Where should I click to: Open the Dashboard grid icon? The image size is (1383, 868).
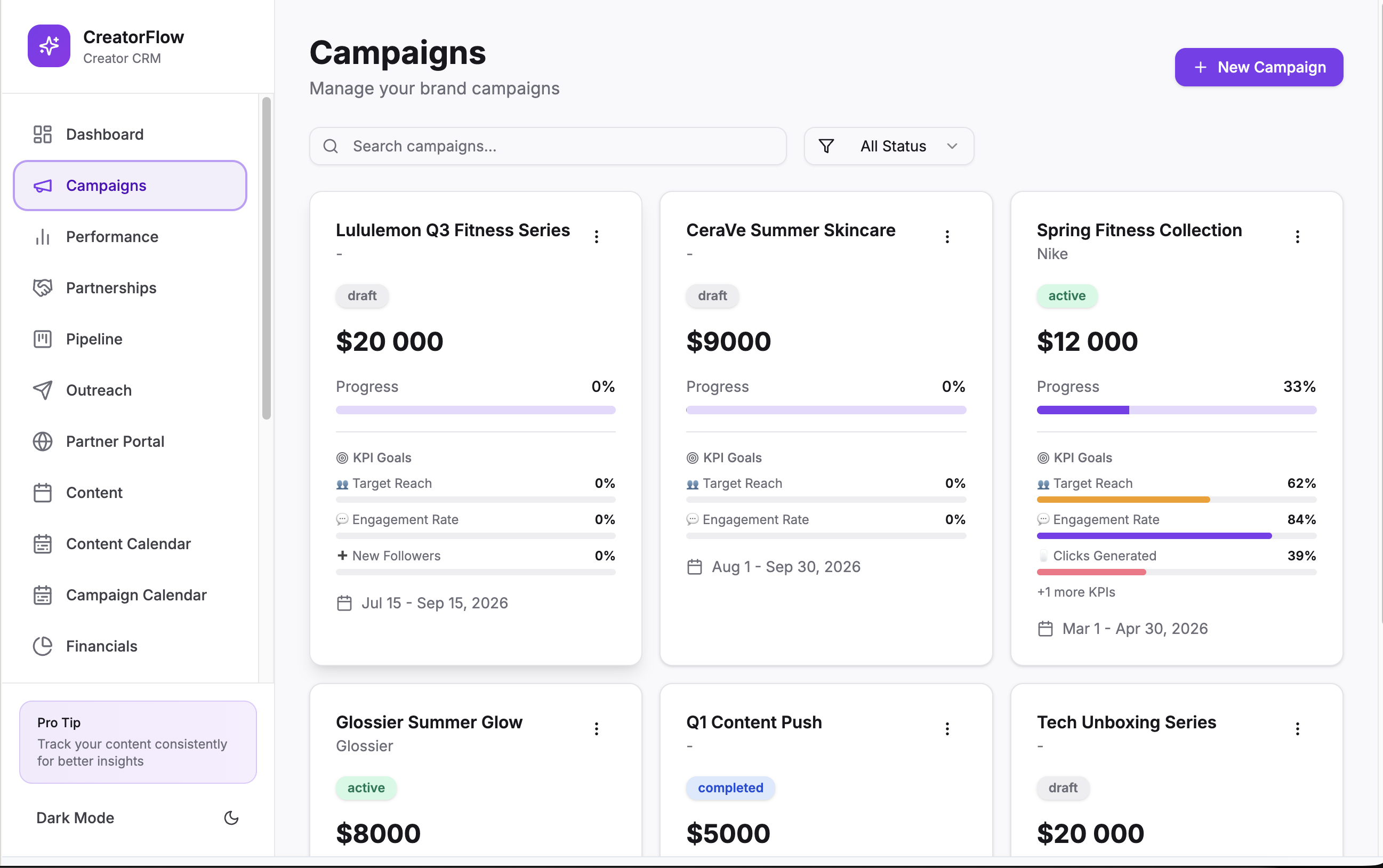point(43,134)
